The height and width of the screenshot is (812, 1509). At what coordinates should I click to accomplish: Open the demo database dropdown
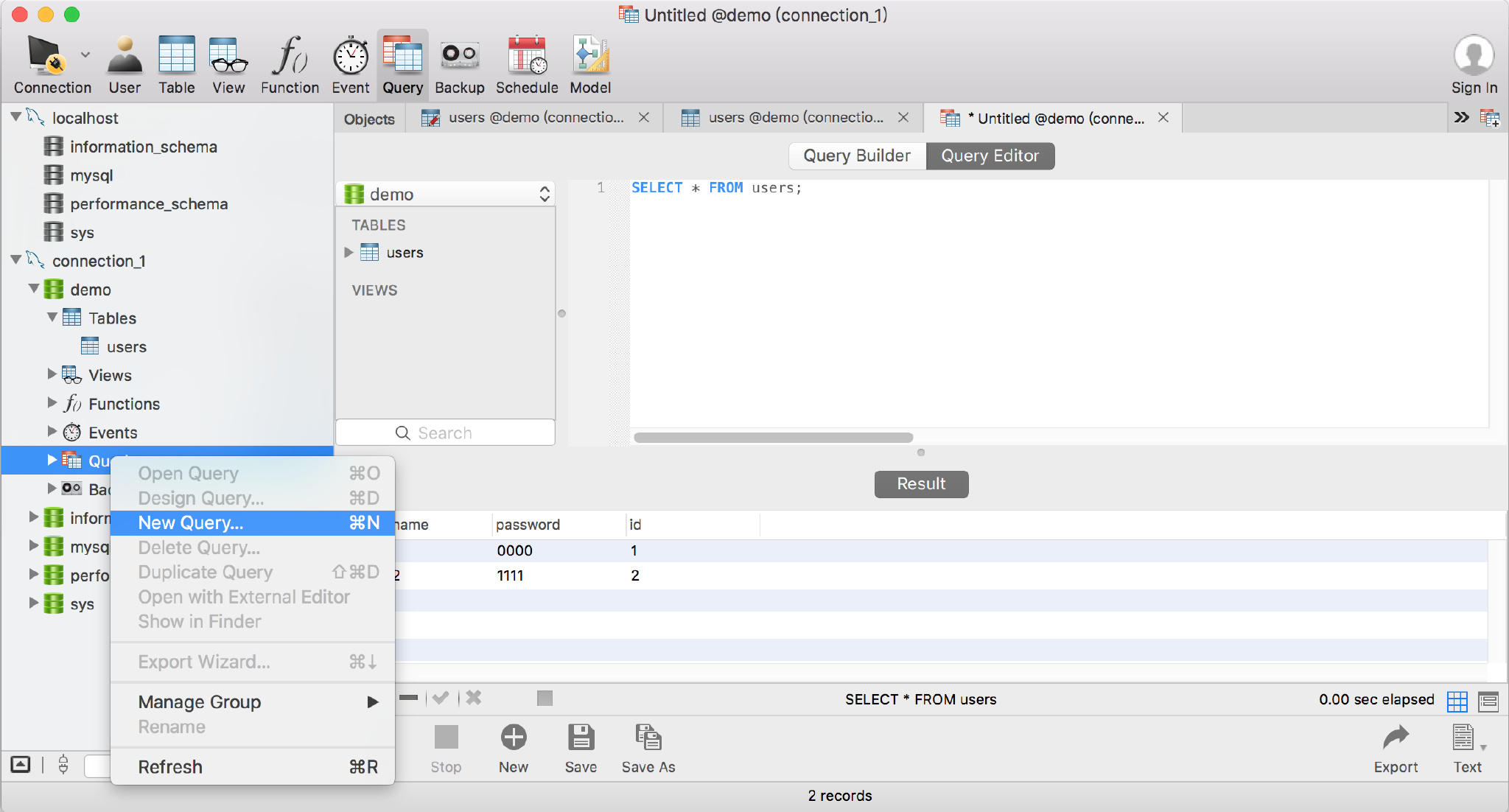coord(447,195)
